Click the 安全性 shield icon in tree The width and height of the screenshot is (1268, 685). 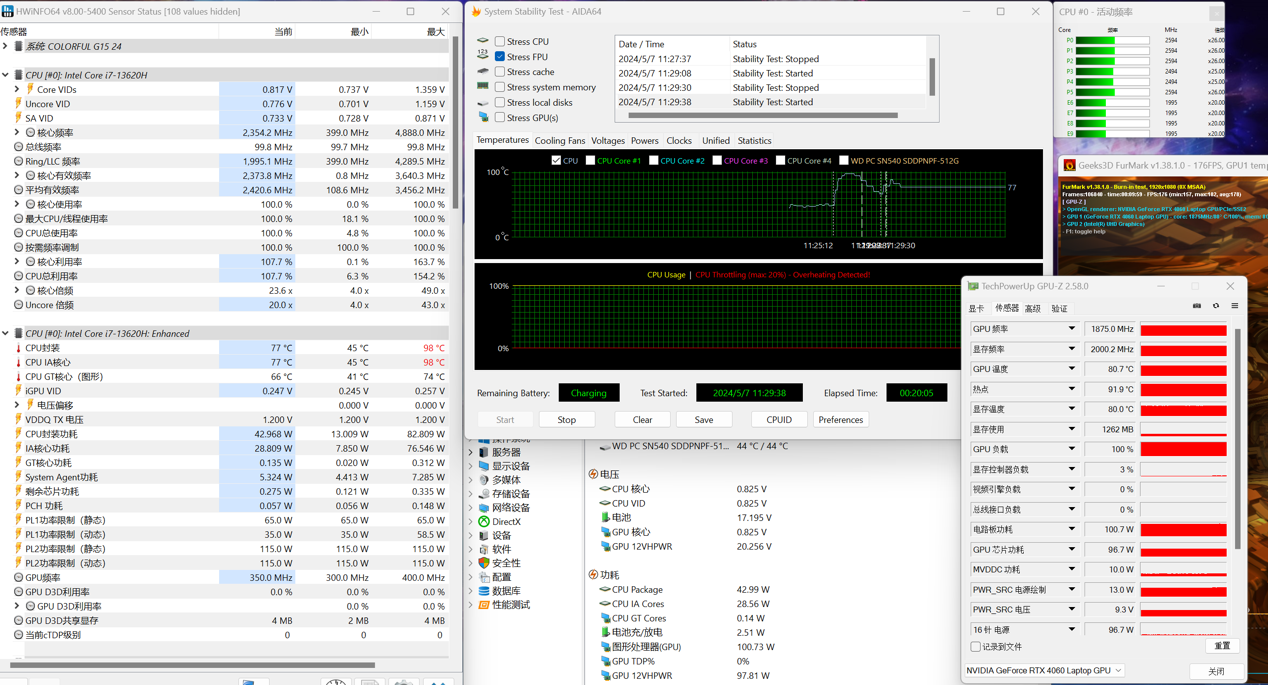pyautogui.click(x=484, y=563)
